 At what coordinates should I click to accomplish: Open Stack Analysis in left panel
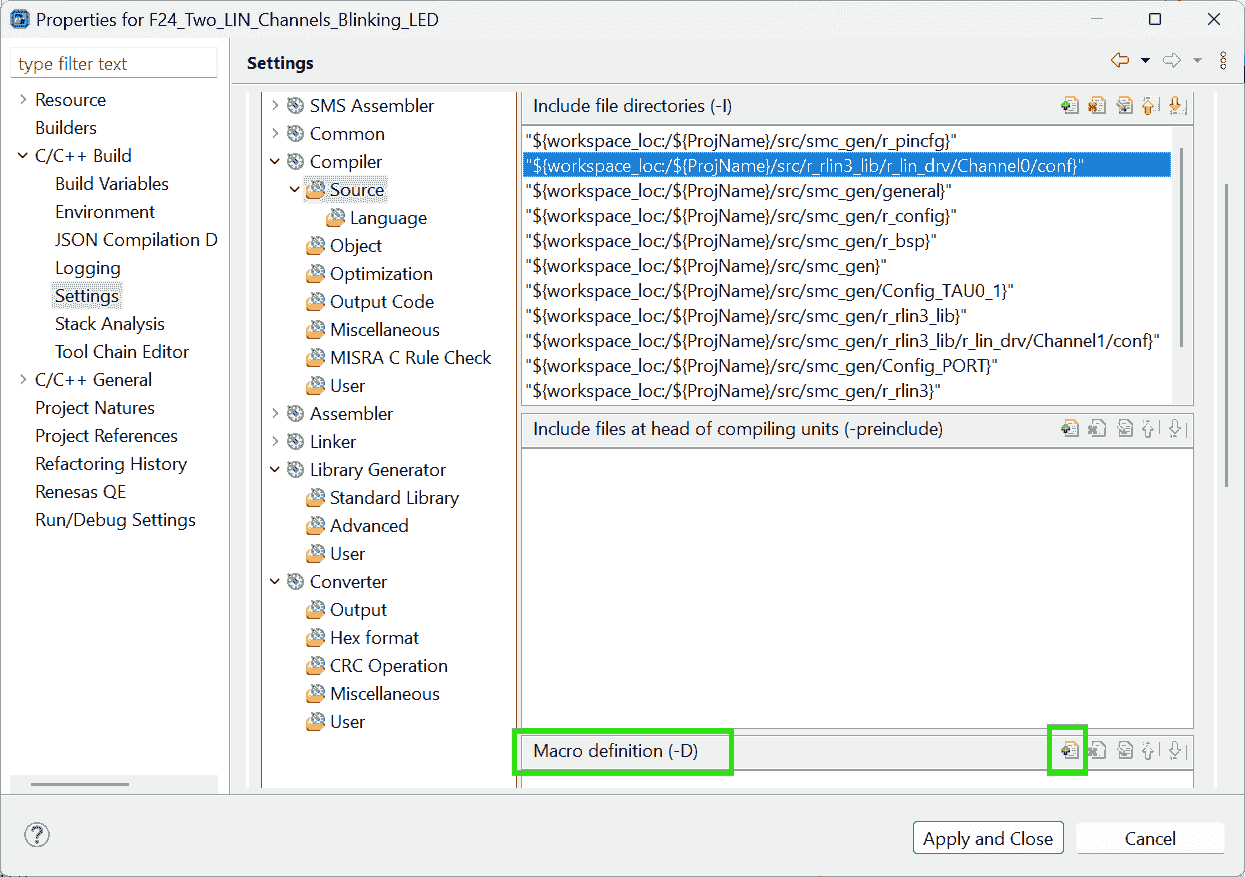click(109, 324)
